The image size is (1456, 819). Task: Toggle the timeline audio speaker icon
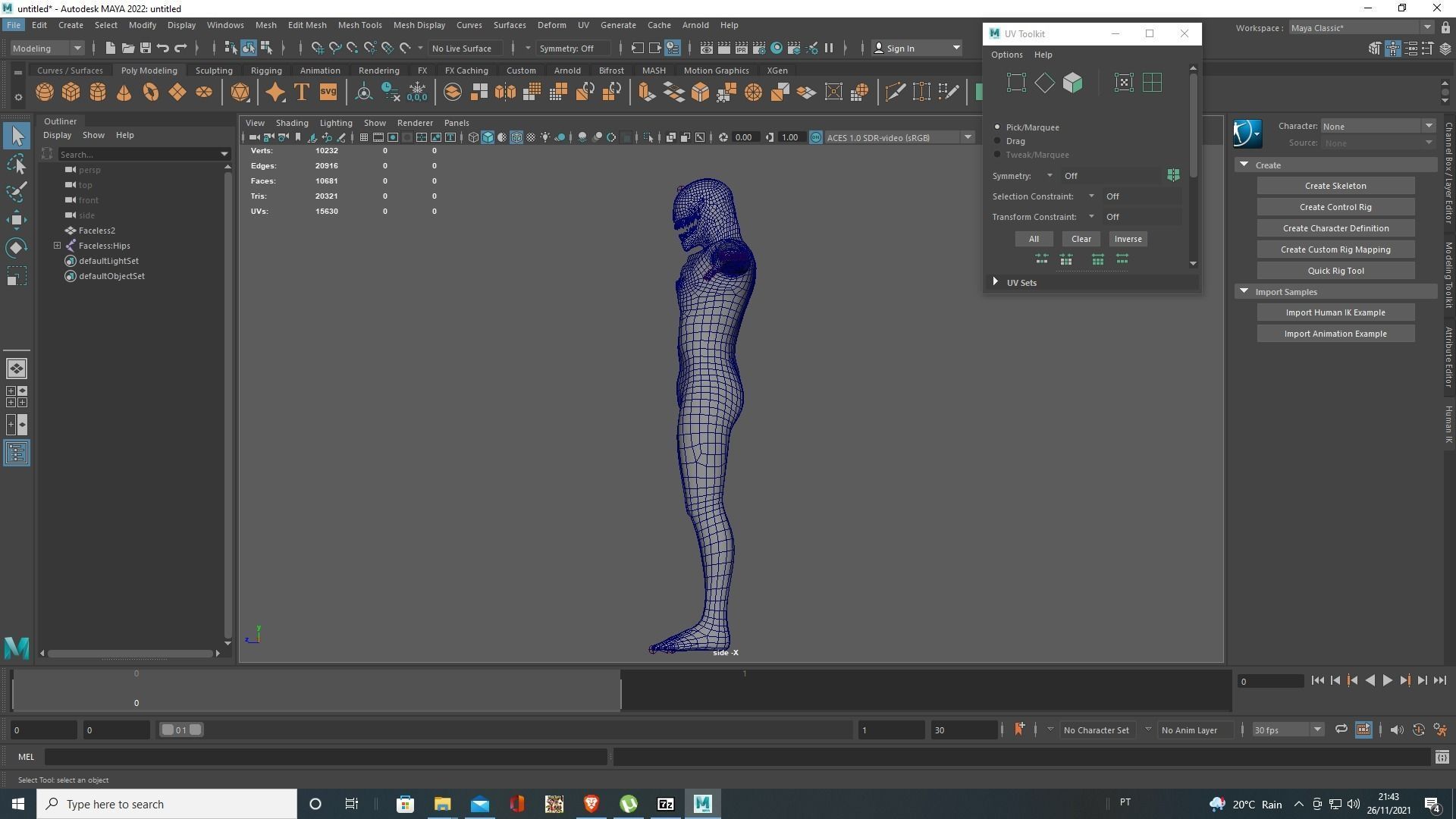coord(1396,730)
